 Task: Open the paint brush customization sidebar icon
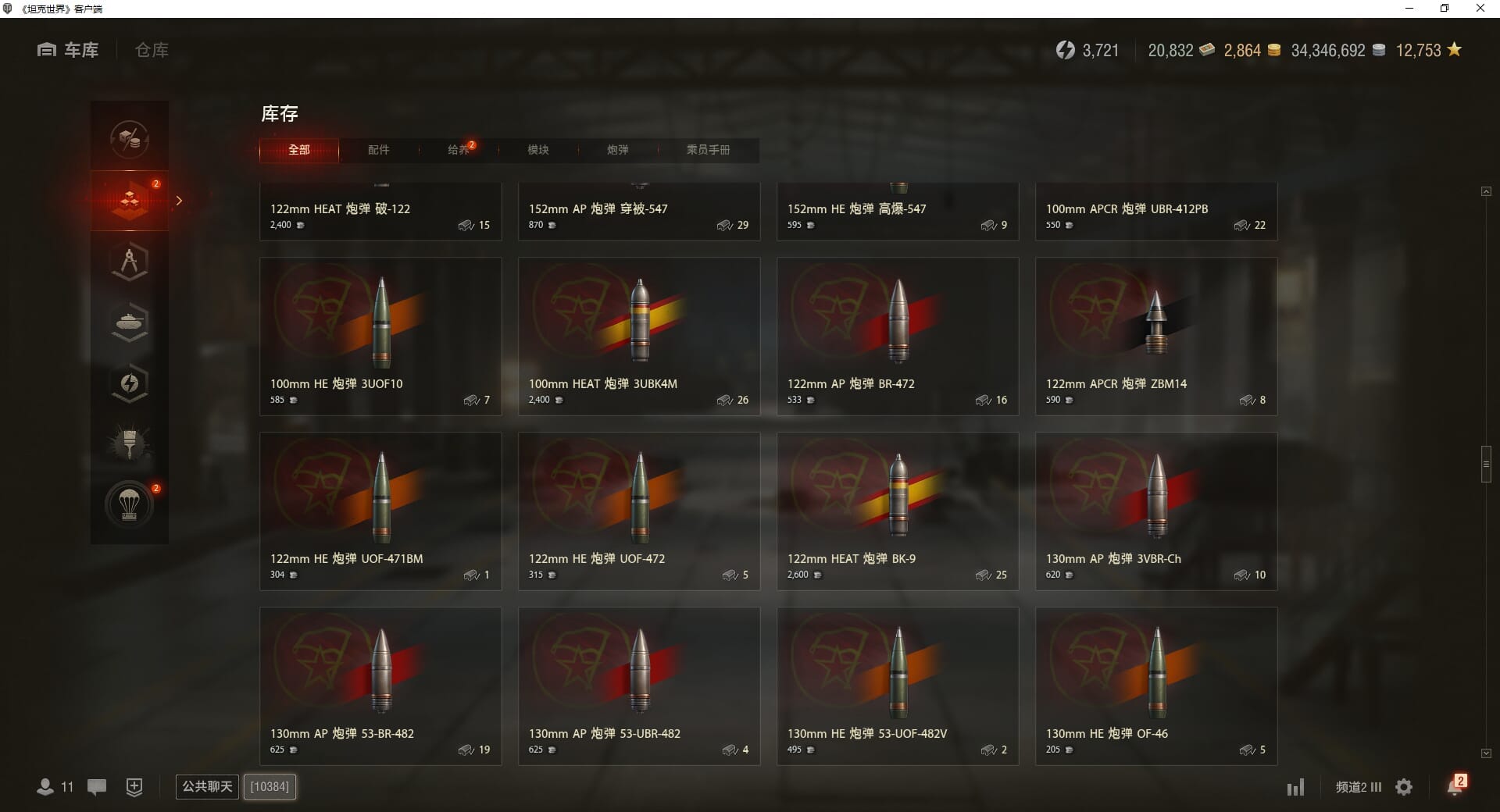(x=130, y=444)
